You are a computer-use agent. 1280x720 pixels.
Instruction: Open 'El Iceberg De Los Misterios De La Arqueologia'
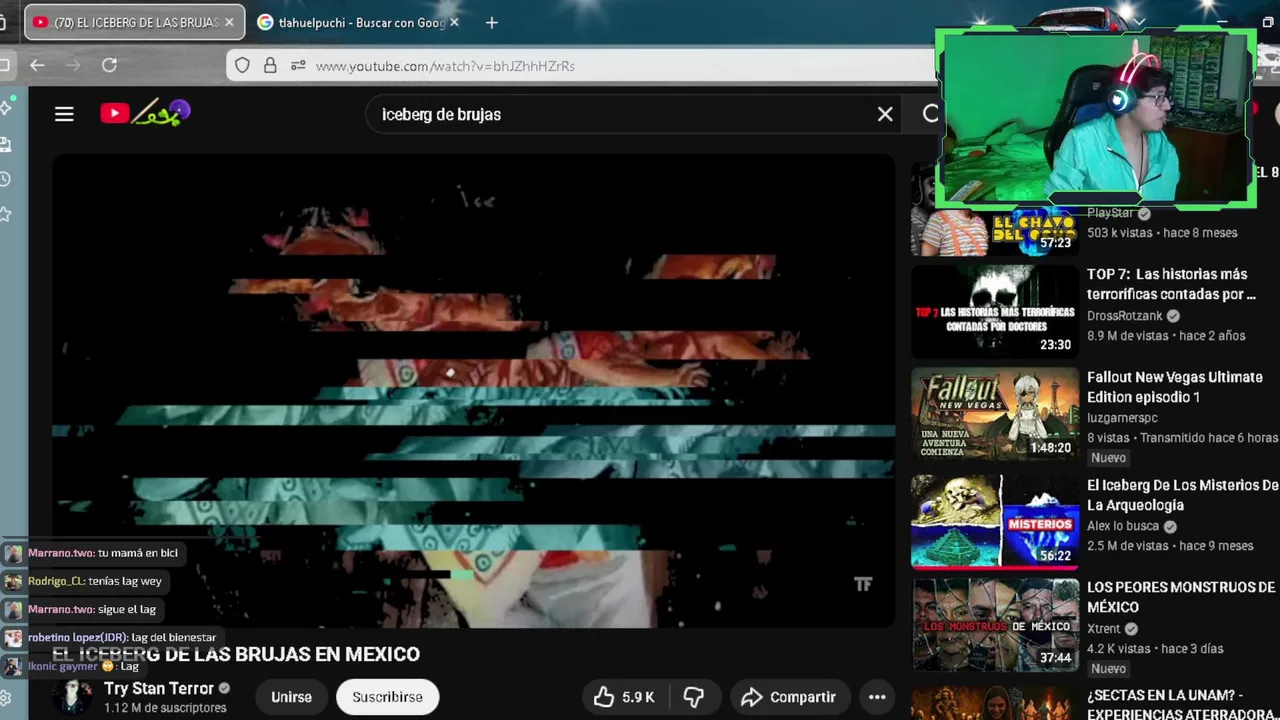click(x=1182, y=495)
